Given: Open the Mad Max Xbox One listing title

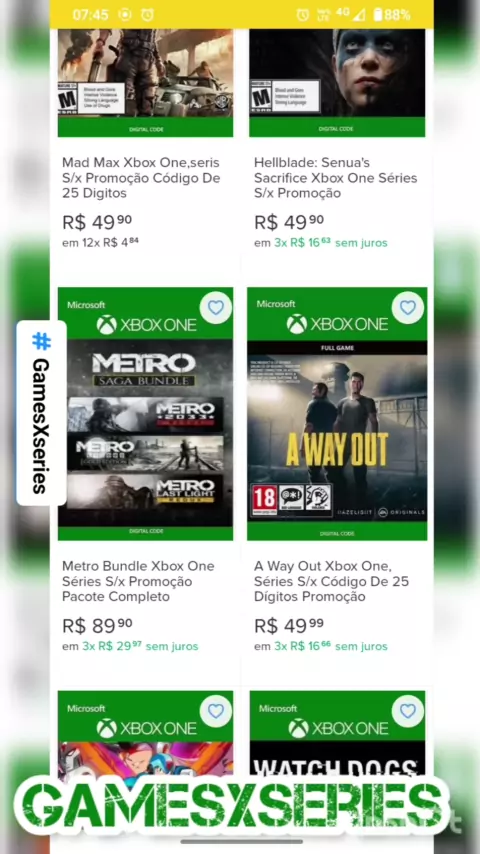Looking at the screenshot, I should 141,178.
